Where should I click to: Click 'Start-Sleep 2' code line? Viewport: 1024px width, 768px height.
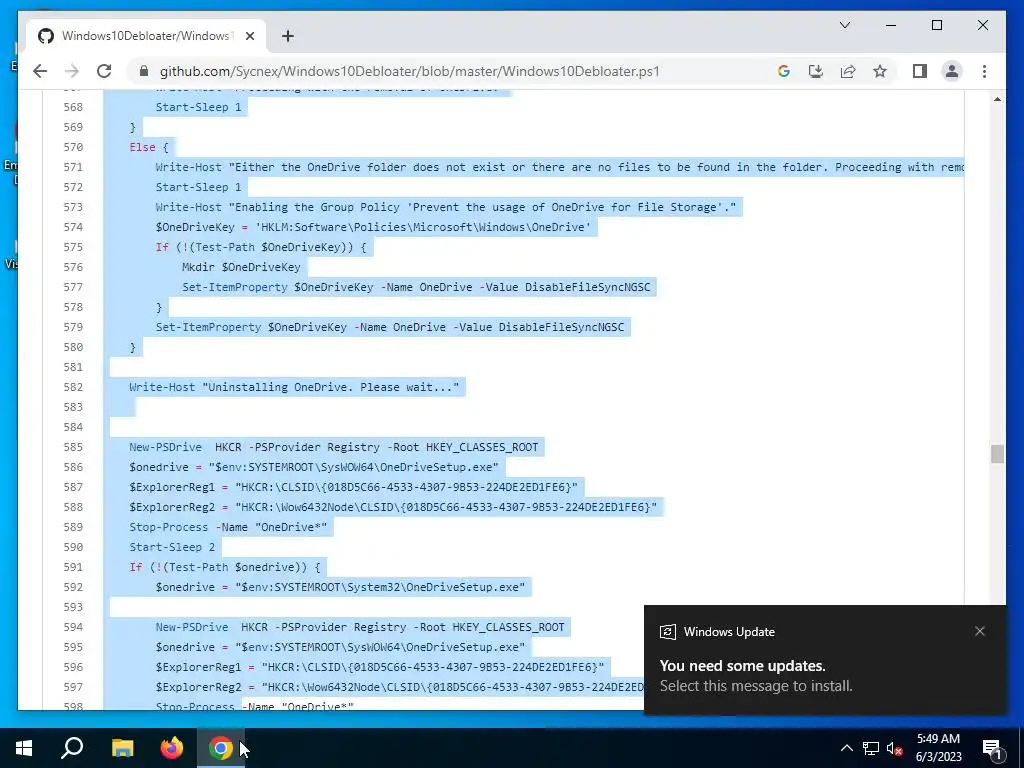[172, 547]
